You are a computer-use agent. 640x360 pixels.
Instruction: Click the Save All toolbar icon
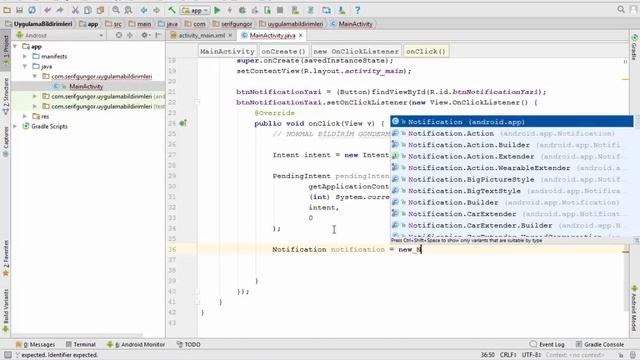point(19,10)
